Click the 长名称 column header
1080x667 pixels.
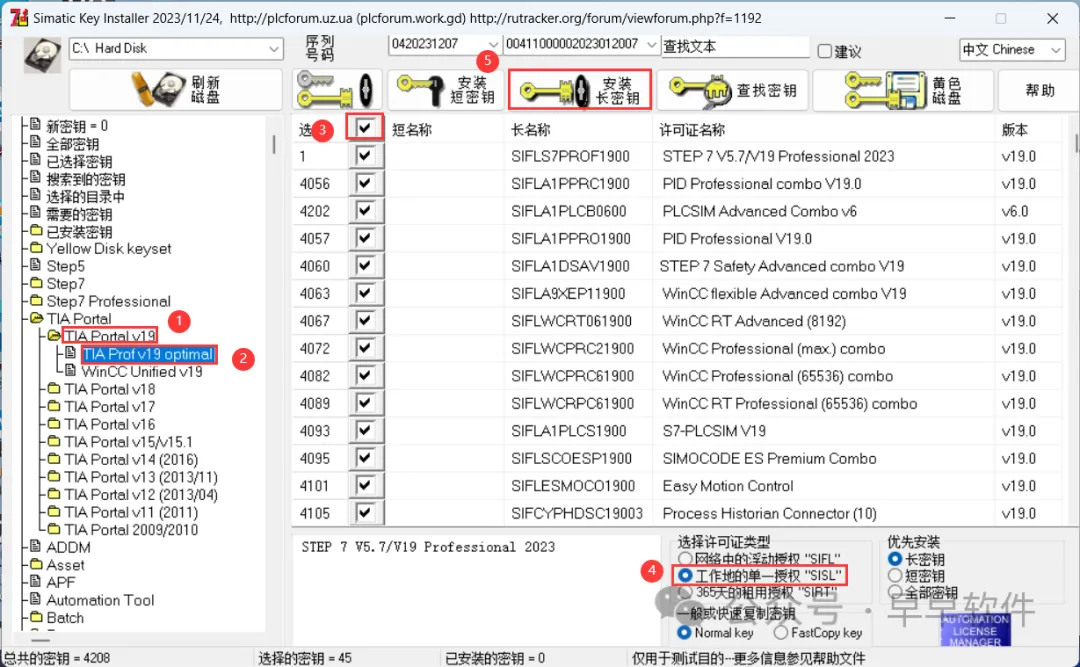(530, 130)
